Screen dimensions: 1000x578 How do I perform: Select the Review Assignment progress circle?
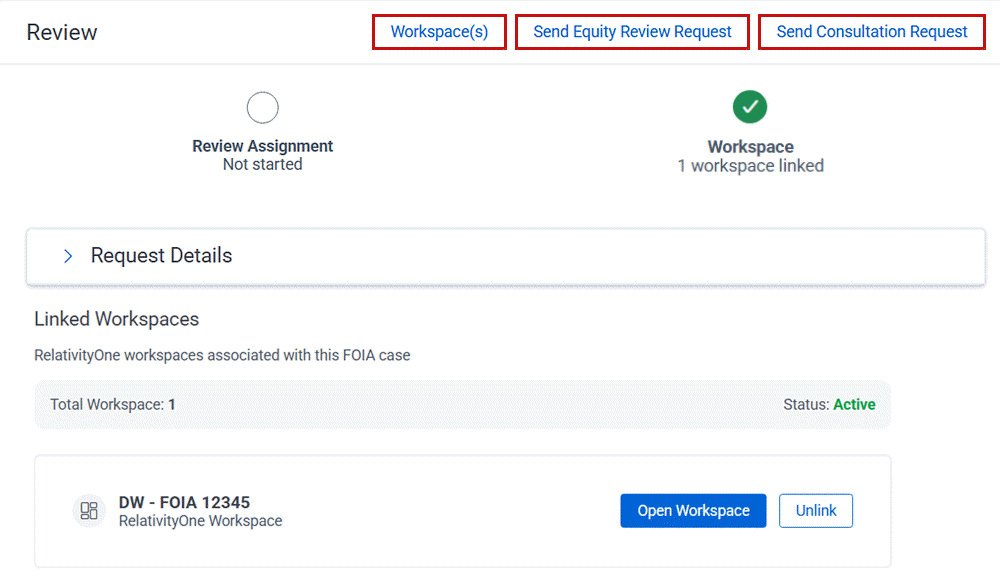262,107
